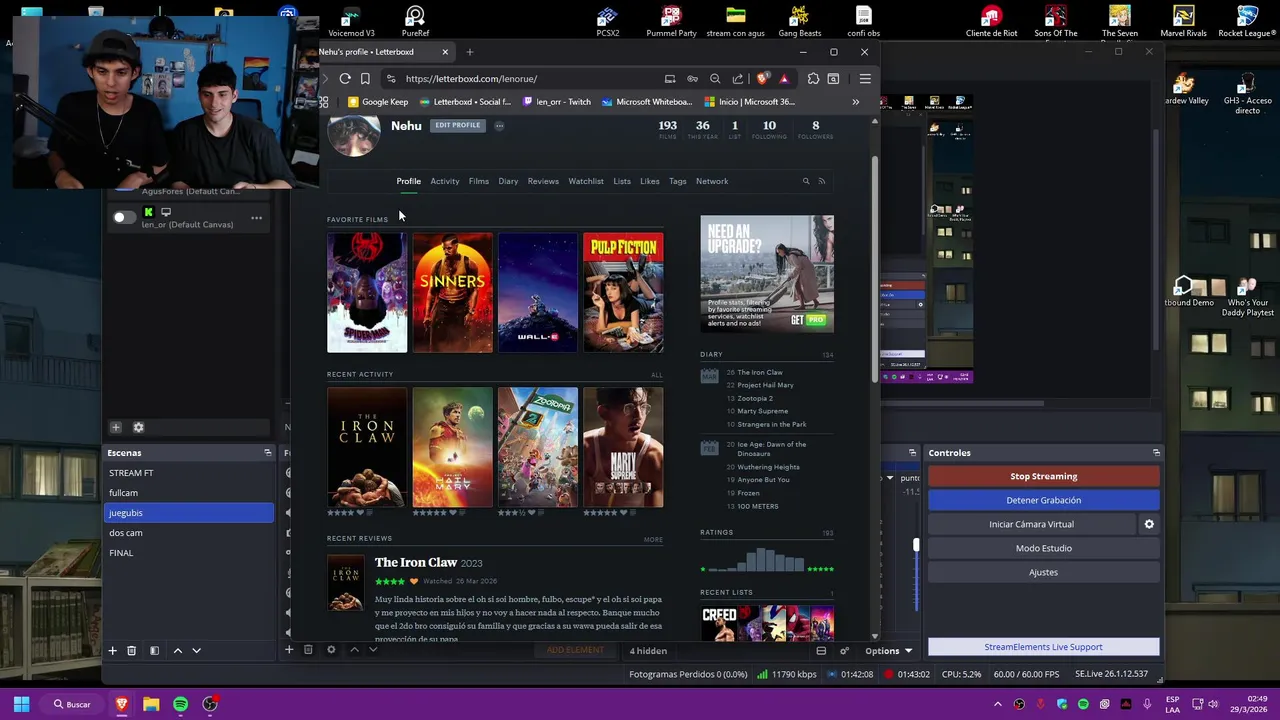Screen dimensions: 1280x720
Task: Toggle the len_or Default Canvas switch
Action: pyautogui.click(x=124, y=217)
